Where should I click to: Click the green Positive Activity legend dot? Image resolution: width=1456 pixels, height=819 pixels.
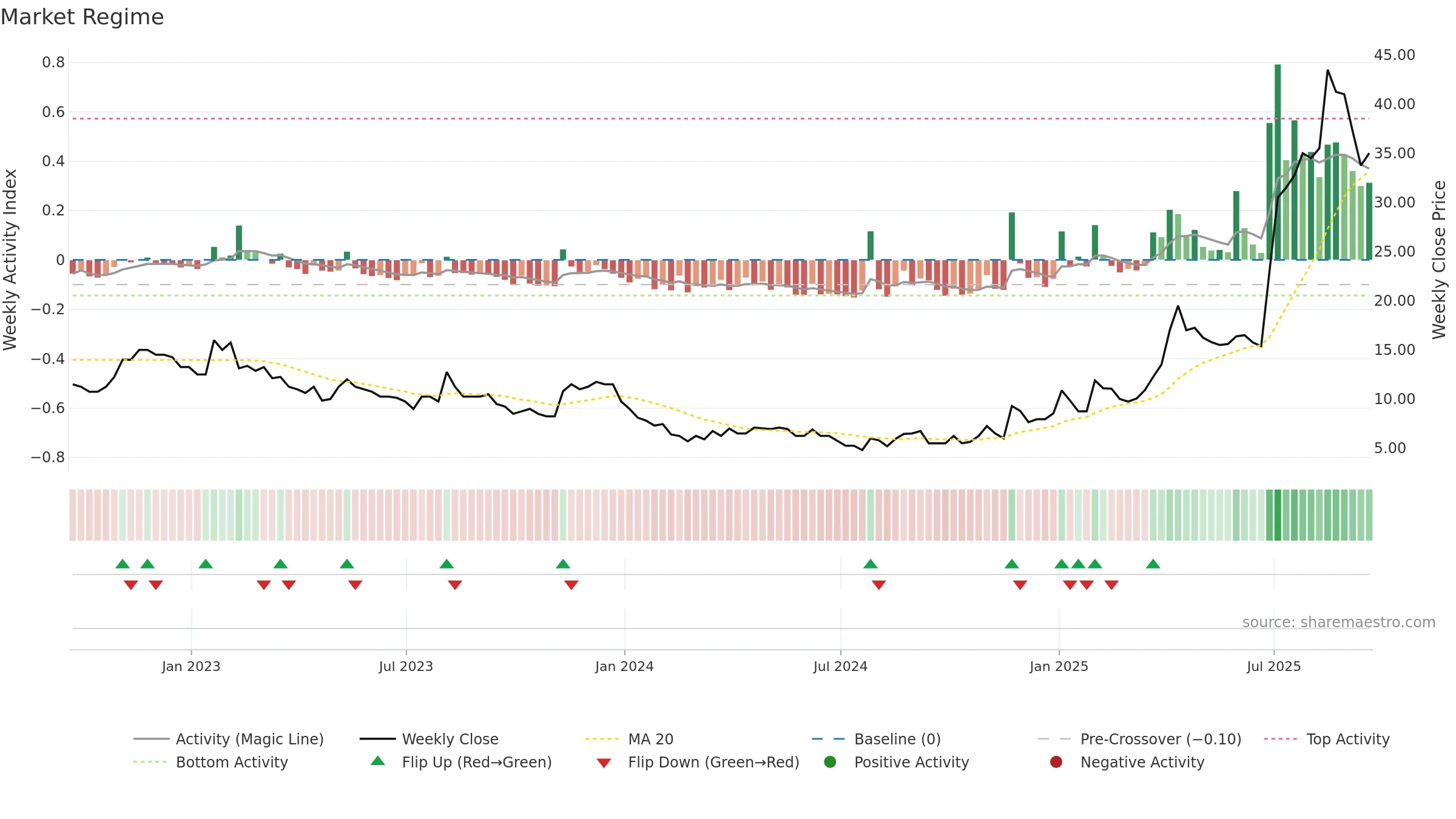(830, 762)
